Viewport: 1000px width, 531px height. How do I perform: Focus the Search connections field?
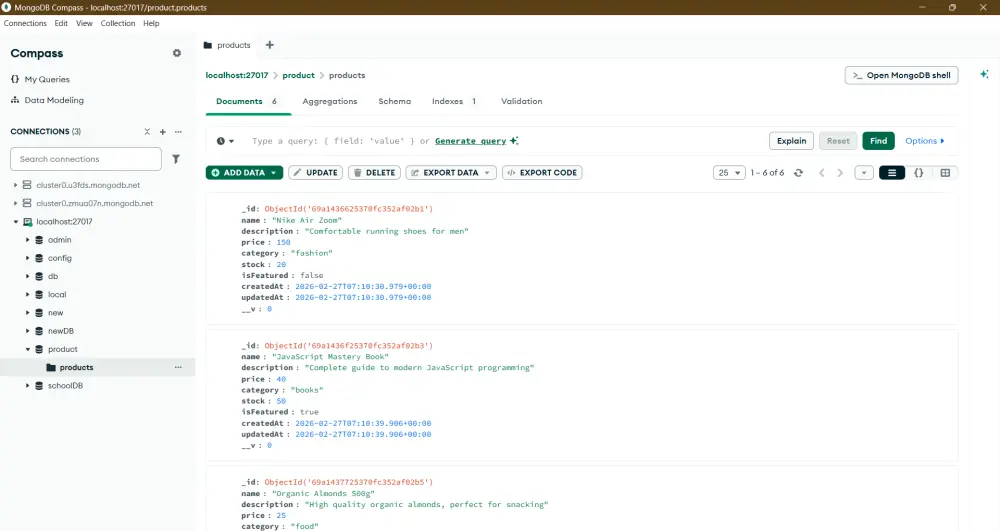[x=86, y=159]
